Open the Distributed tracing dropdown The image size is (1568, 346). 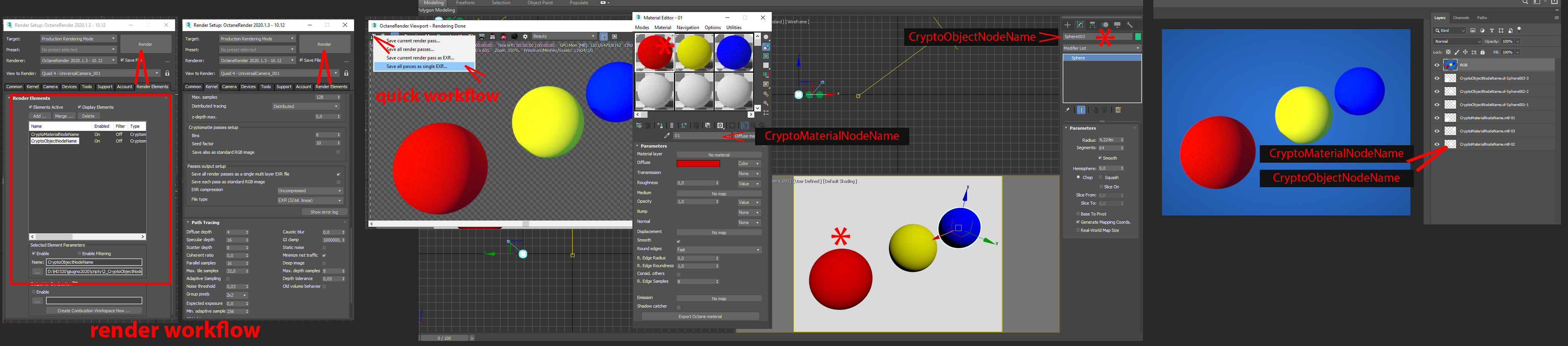306,107
